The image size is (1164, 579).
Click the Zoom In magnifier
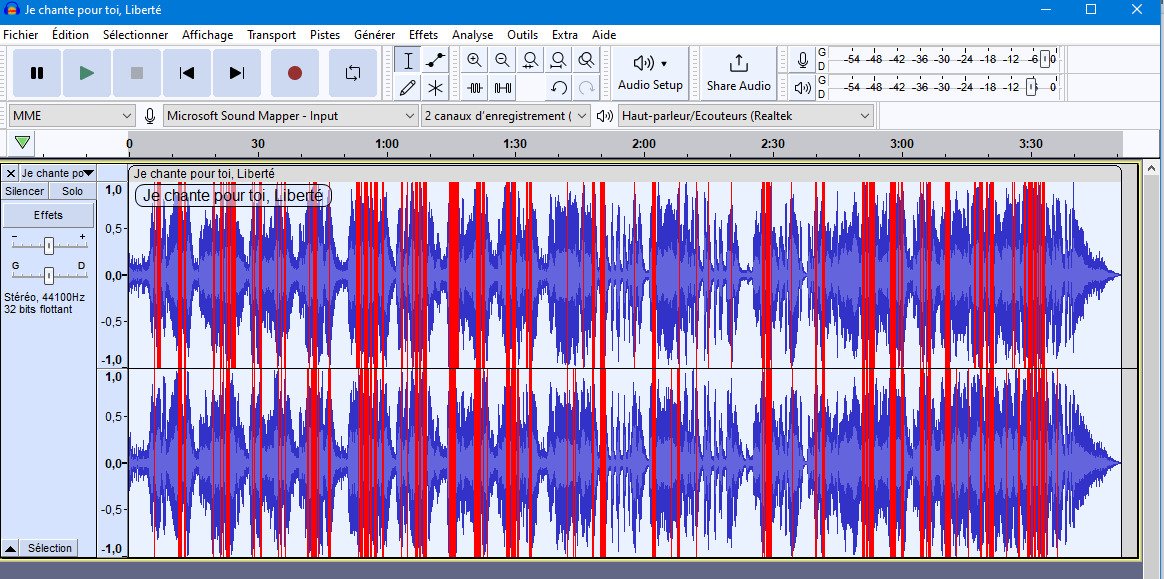[x=474, y=60]
